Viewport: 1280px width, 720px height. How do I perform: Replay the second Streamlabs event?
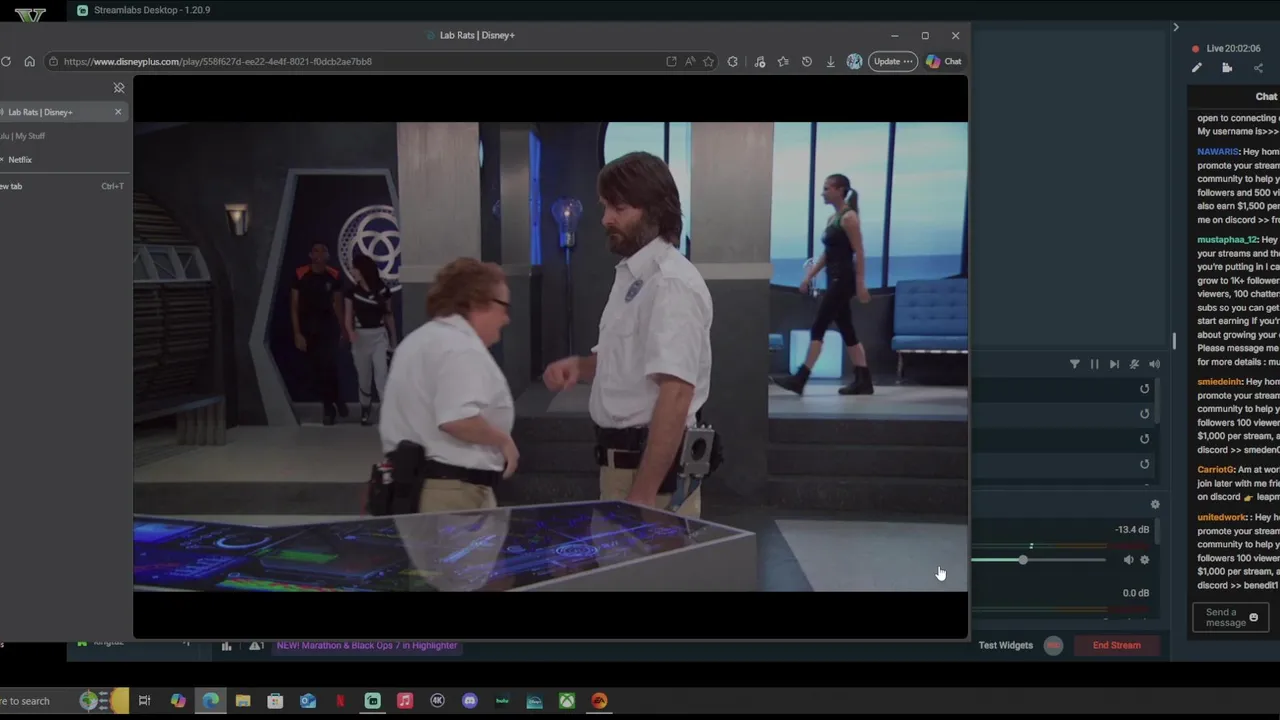(1145, 414)
